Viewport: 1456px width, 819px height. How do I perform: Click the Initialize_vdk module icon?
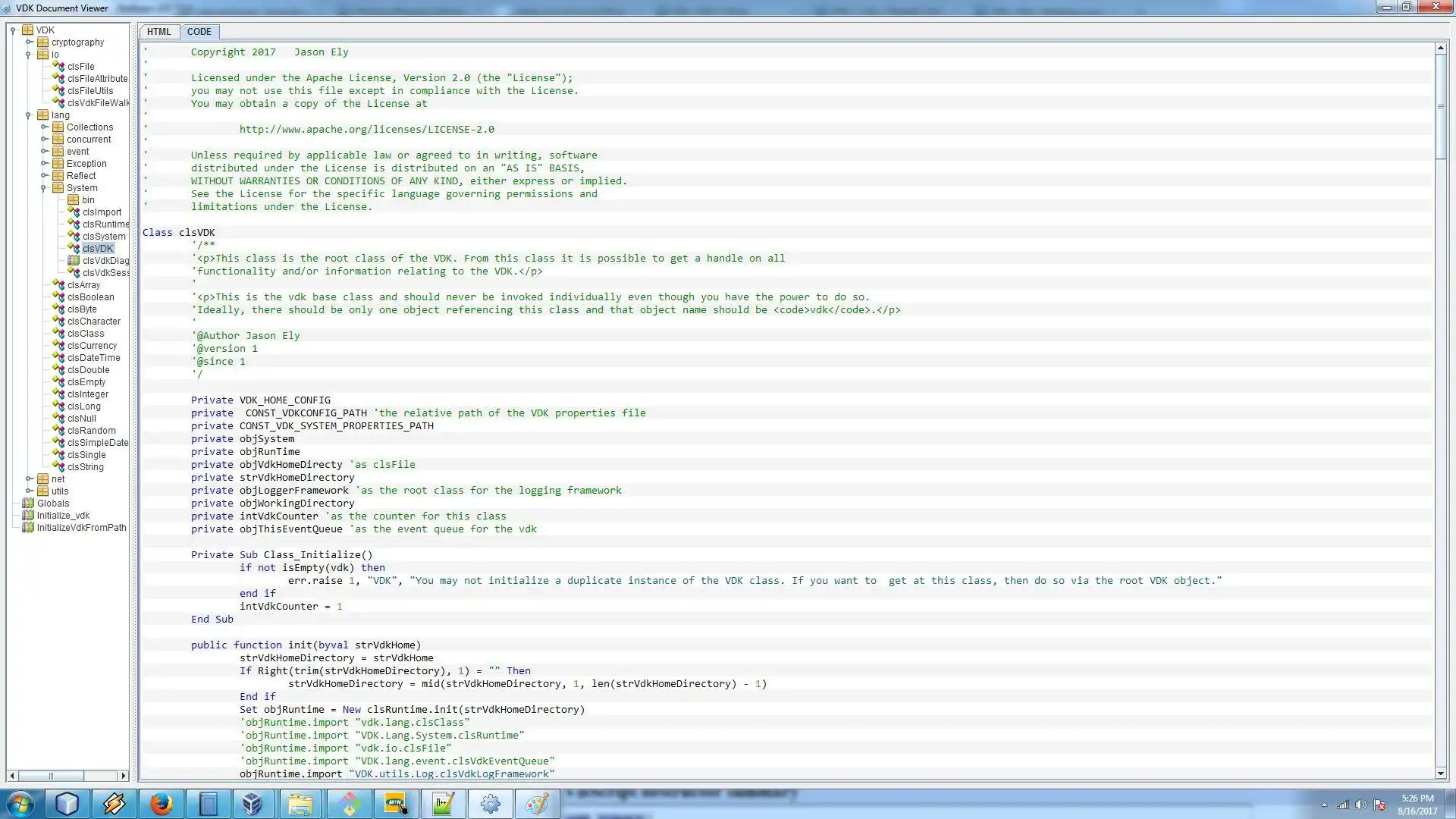(28, 516)
